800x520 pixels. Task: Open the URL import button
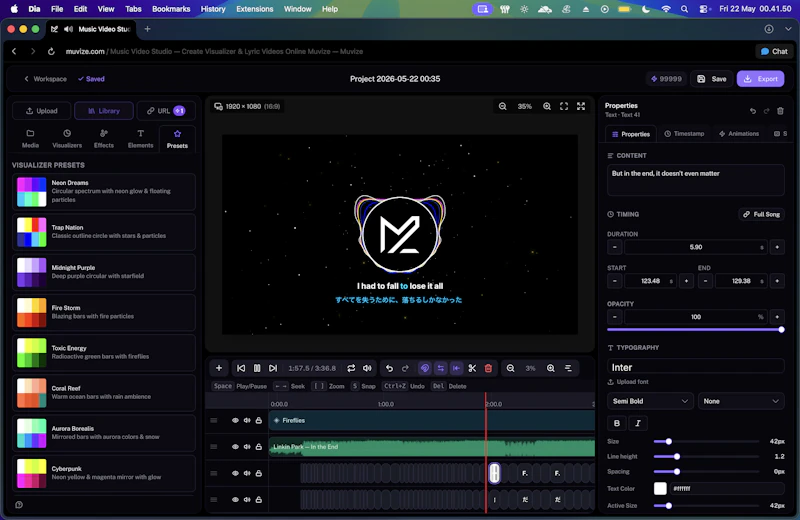tap(166, 111)
